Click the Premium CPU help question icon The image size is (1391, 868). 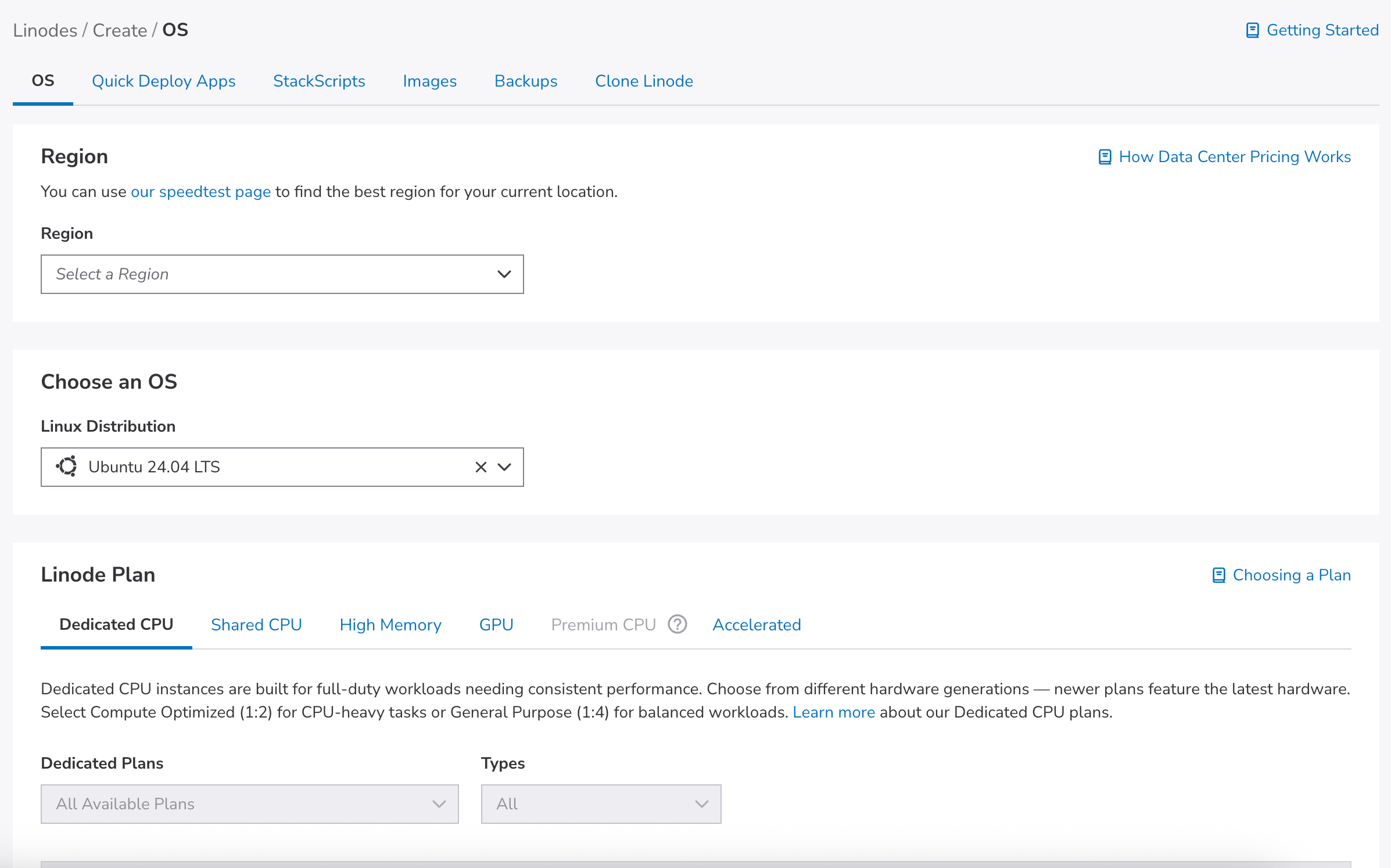(677, 625)
